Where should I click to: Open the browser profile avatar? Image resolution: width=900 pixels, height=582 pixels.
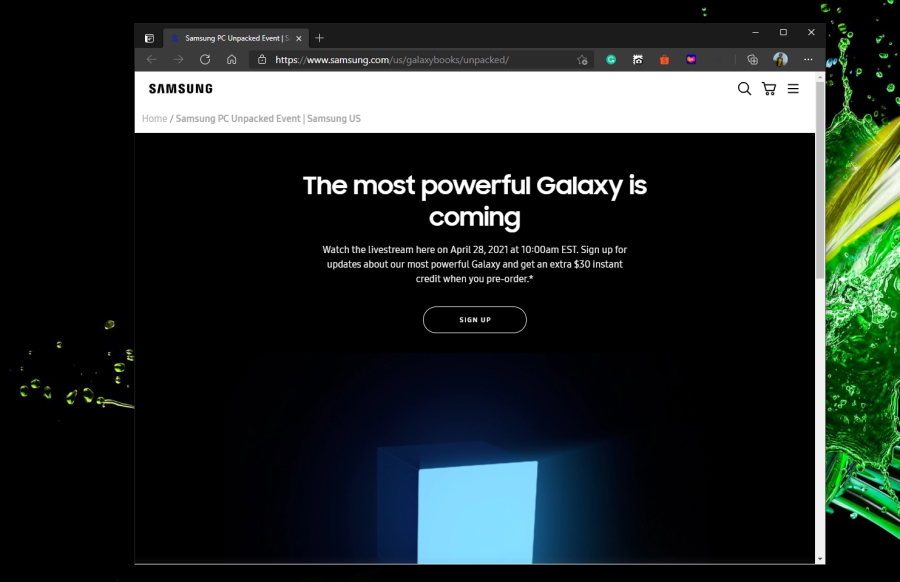[x=780, y=59]
